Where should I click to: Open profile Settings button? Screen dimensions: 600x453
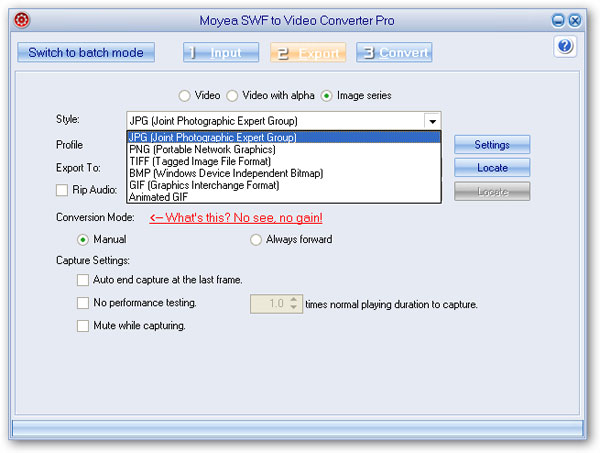tap(492, 145)
